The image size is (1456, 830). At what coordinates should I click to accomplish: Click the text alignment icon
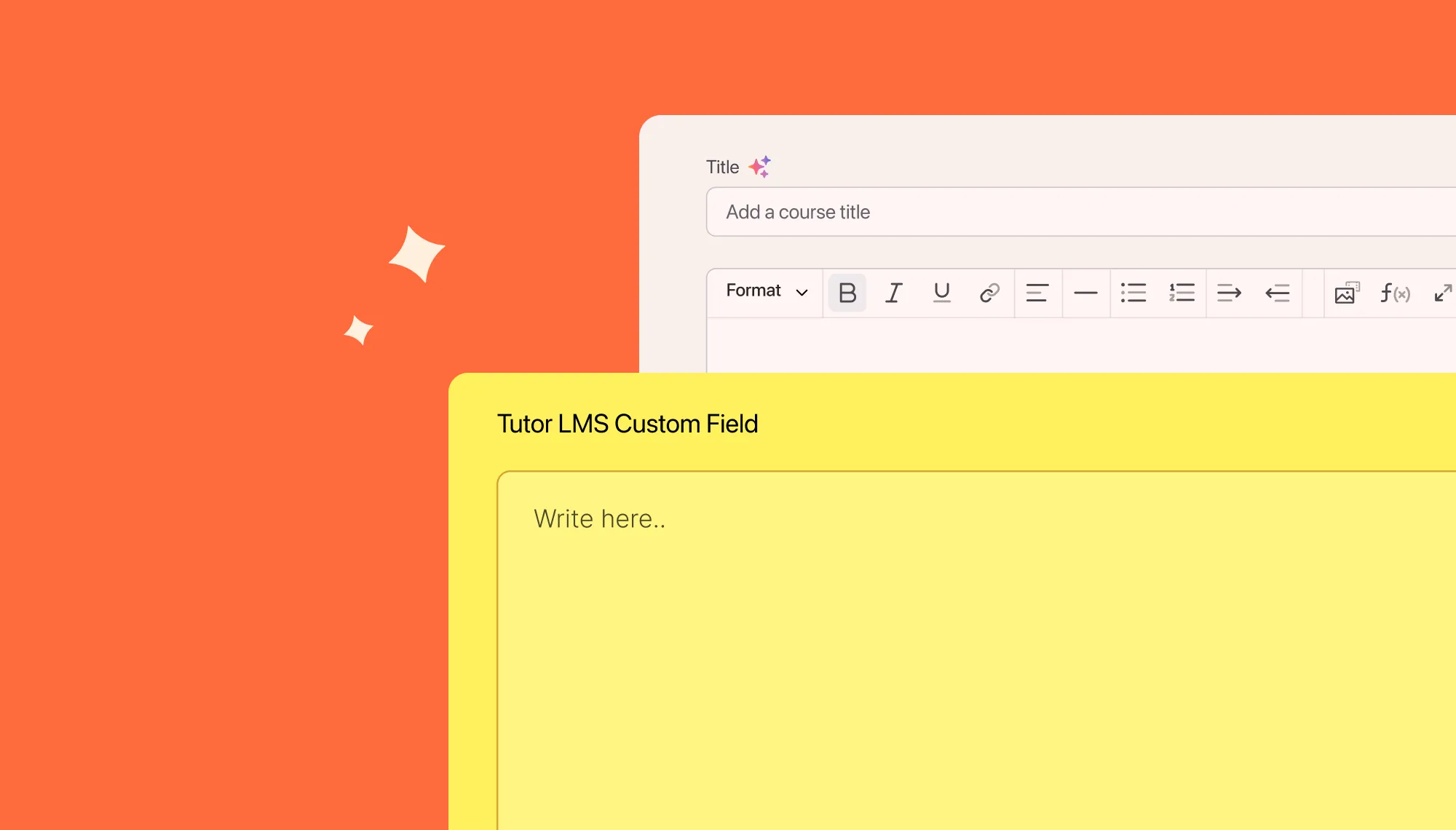click(x=1035, y=292)
